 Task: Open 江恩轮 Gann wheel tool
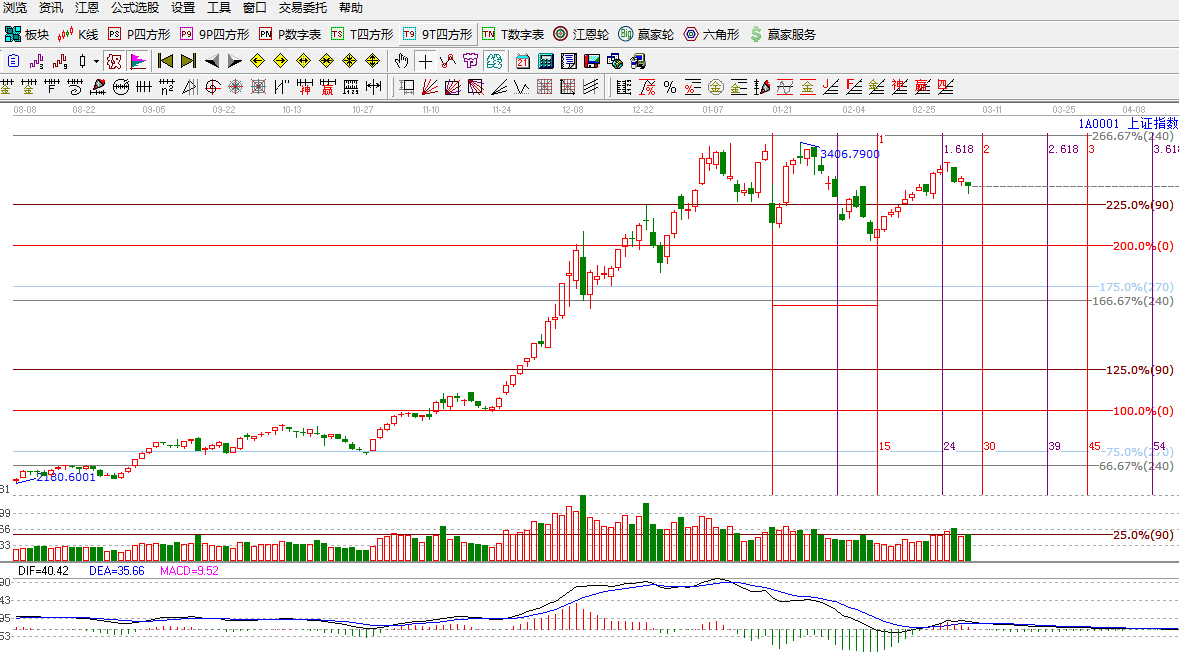tap(580, 34)
